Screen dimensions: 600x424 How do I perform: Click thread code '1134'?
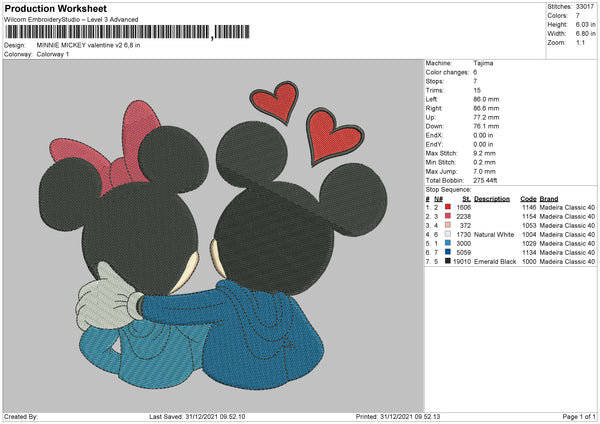[529, 253]
